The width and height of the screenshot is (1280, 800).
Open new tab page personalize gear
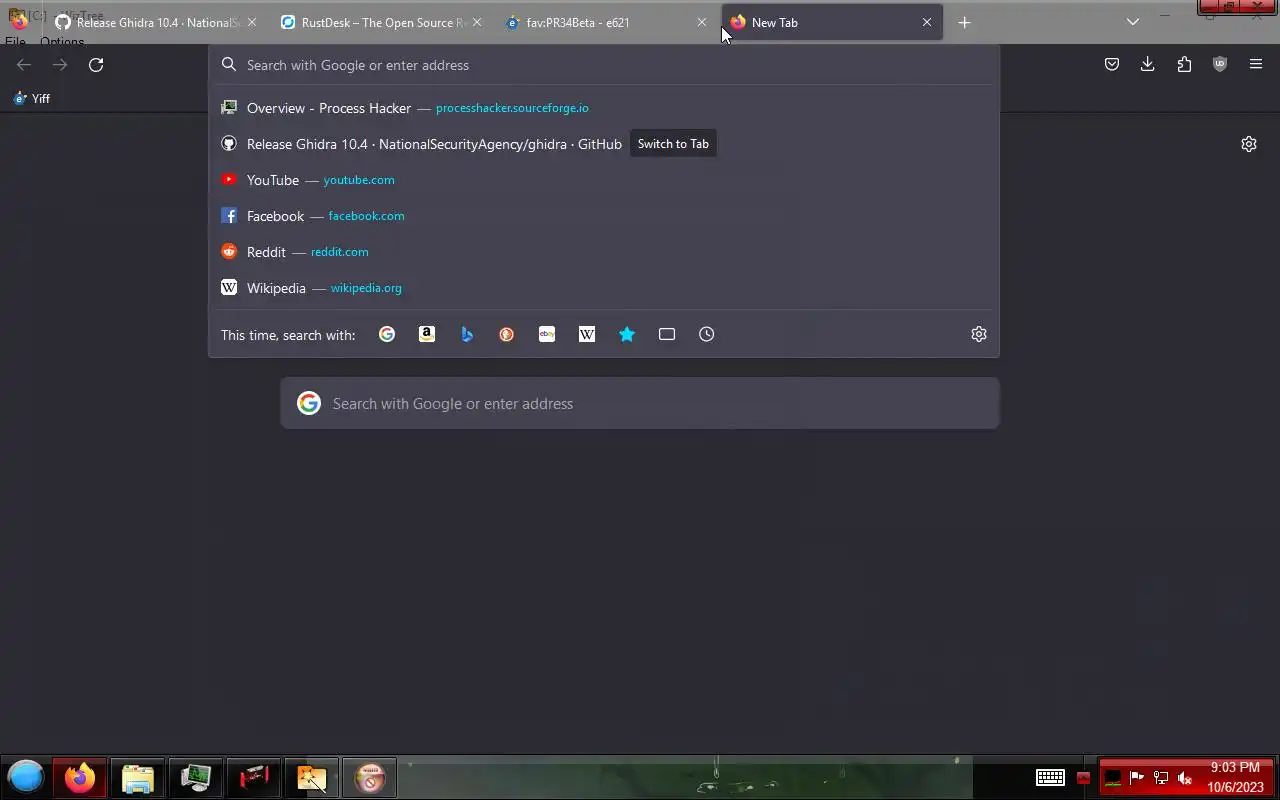(x=1249, y=144)
